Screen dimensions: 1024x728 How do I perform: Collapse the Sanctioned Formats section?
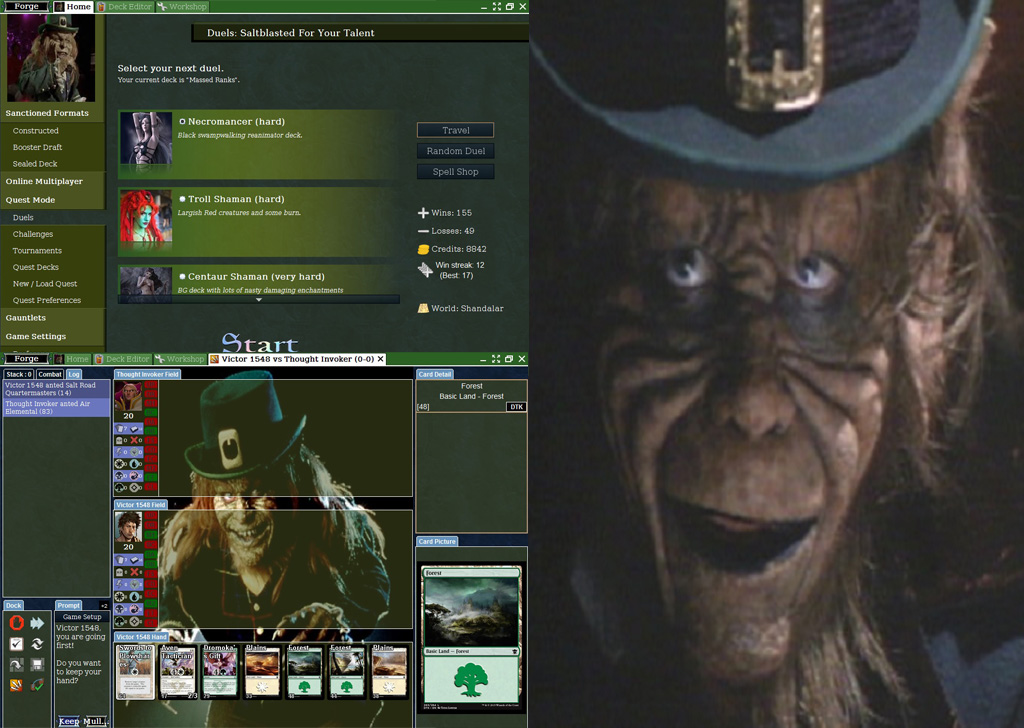(47, 113)
